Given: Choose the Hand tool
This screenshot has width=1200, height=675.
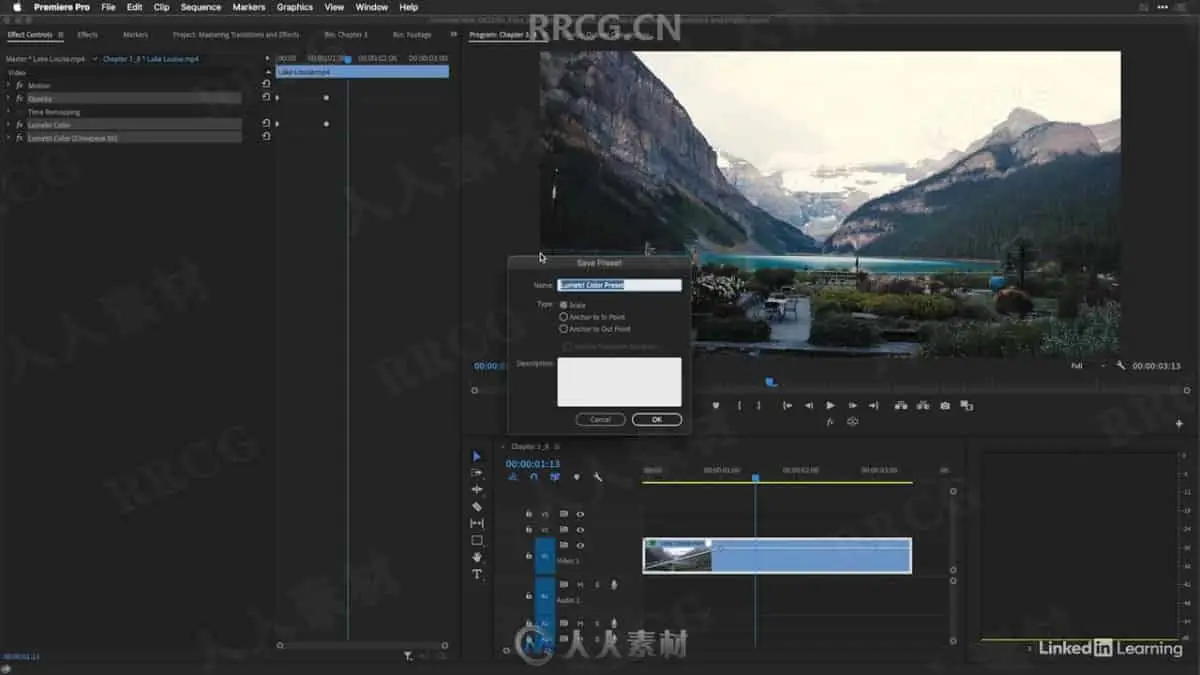Looking at the screenshot, I should coord(477,557).
